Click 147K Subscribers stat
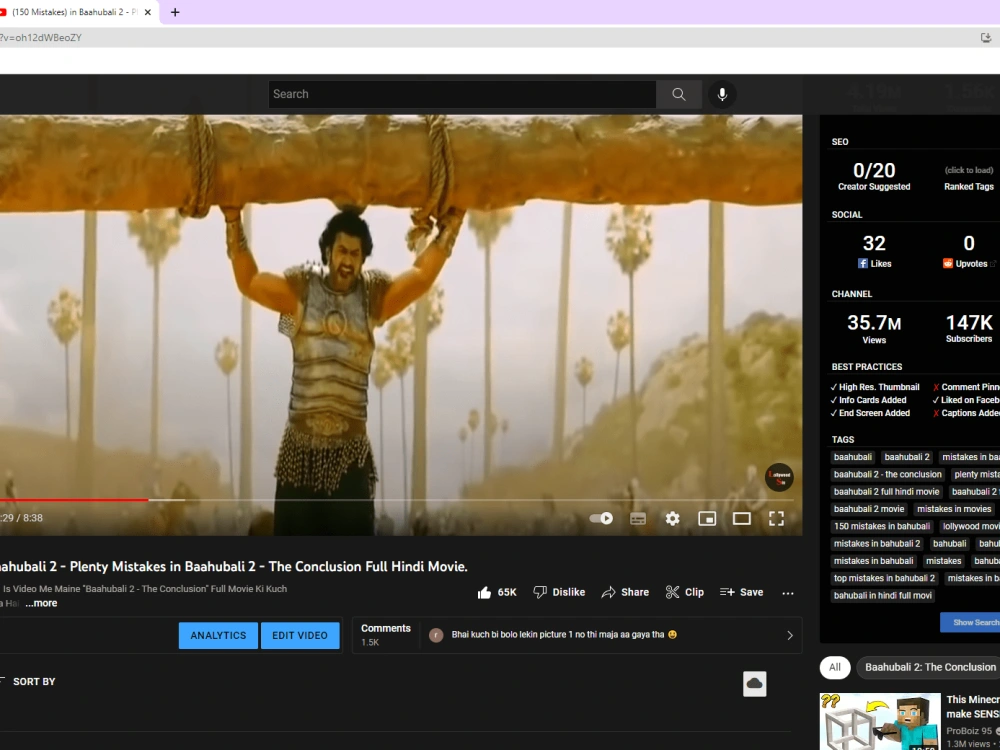Screen dimensions: 1000x750 click(969, 328)
